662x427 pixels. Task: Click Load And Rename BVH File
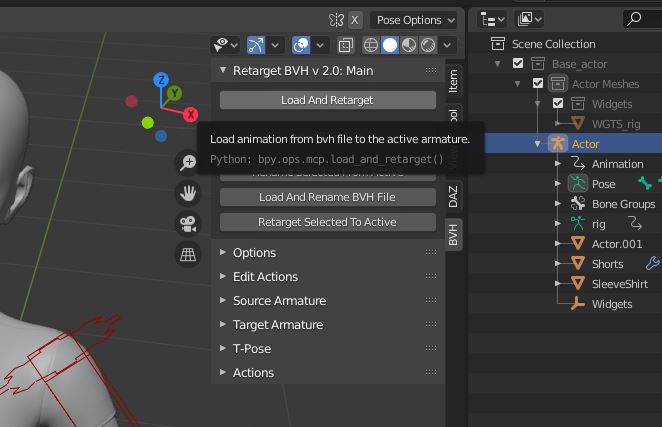coord(328,197)
